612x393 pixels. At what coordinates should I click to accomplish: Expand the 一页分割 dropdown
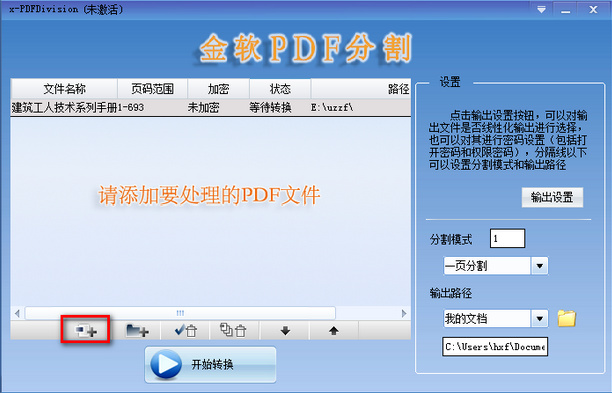pos(540,266)
